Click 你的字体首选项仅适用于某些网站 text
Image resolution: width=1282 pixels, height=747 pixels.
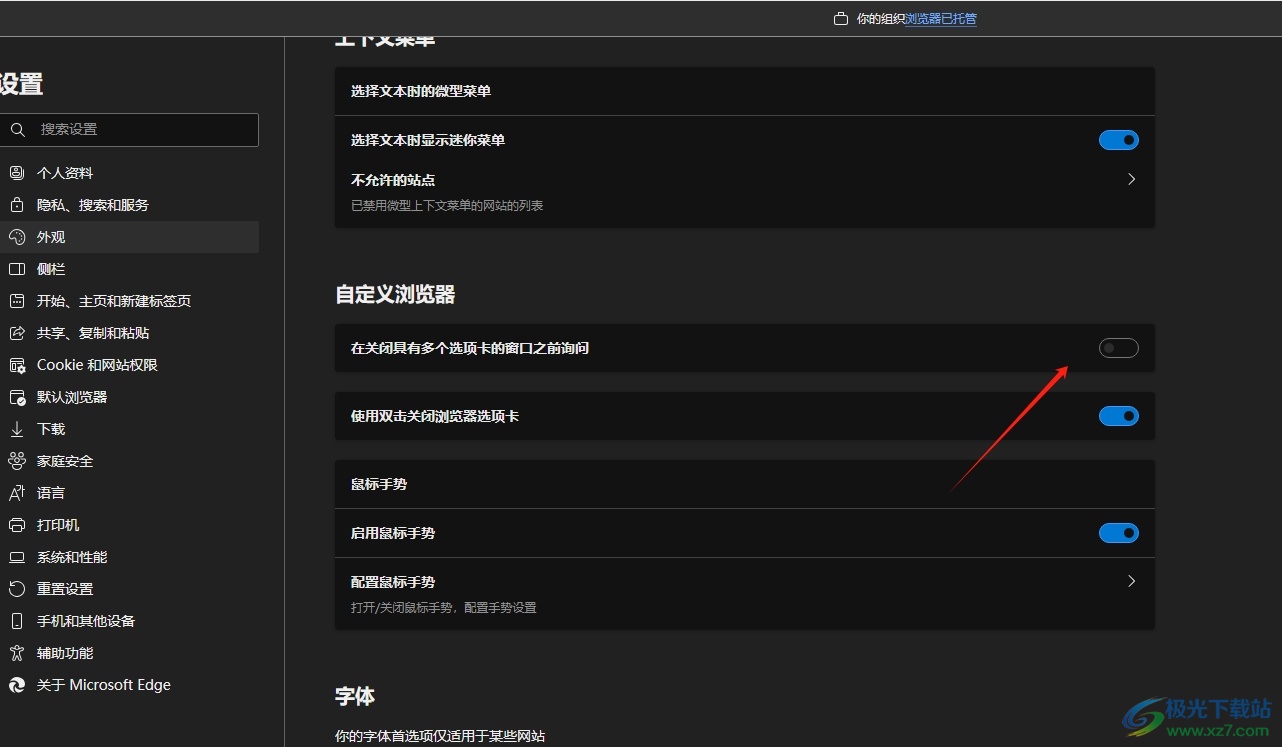tap(440, 736)
